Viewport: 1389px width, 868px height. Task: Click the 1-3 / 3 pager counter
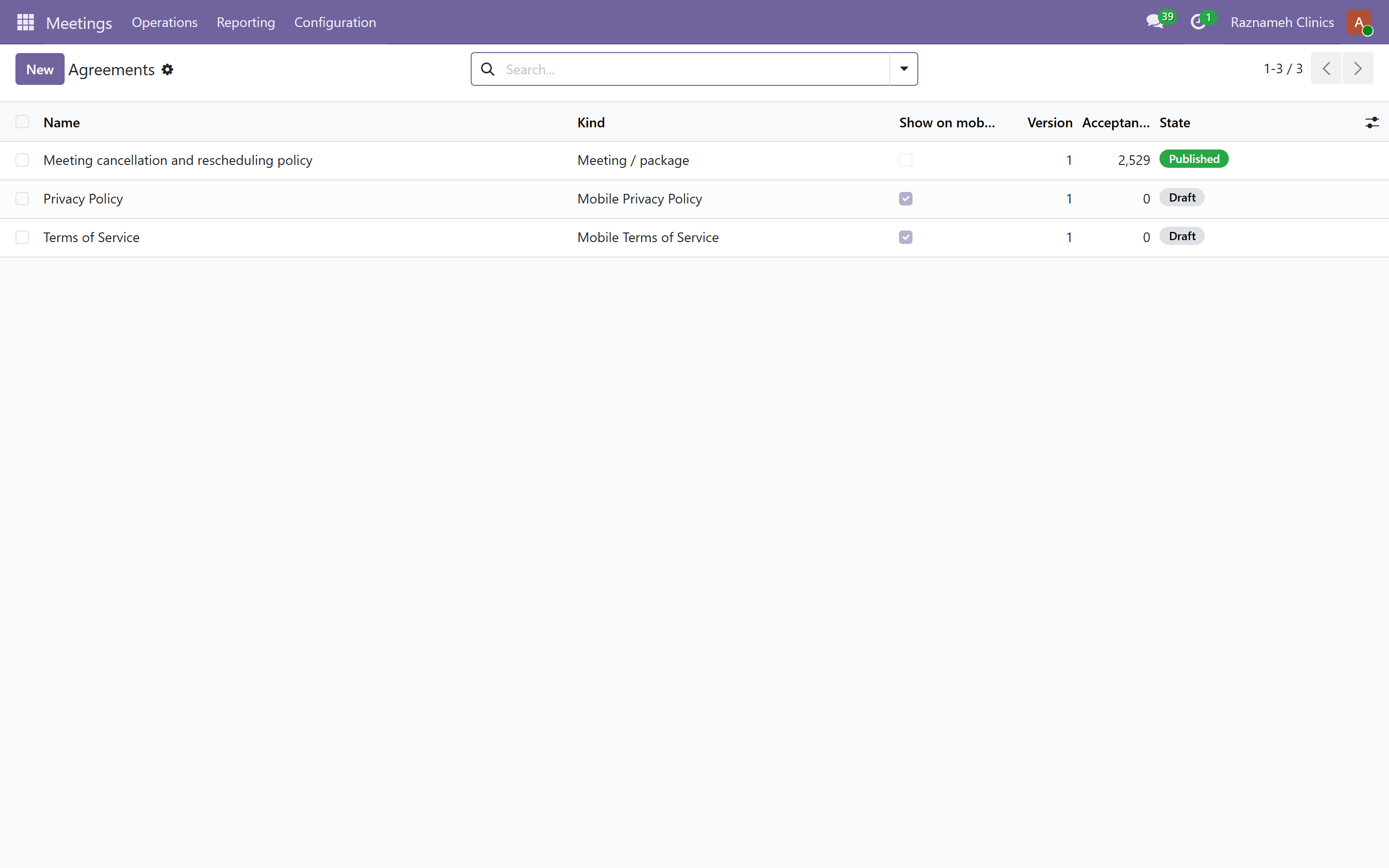(x=1283, y=69)
